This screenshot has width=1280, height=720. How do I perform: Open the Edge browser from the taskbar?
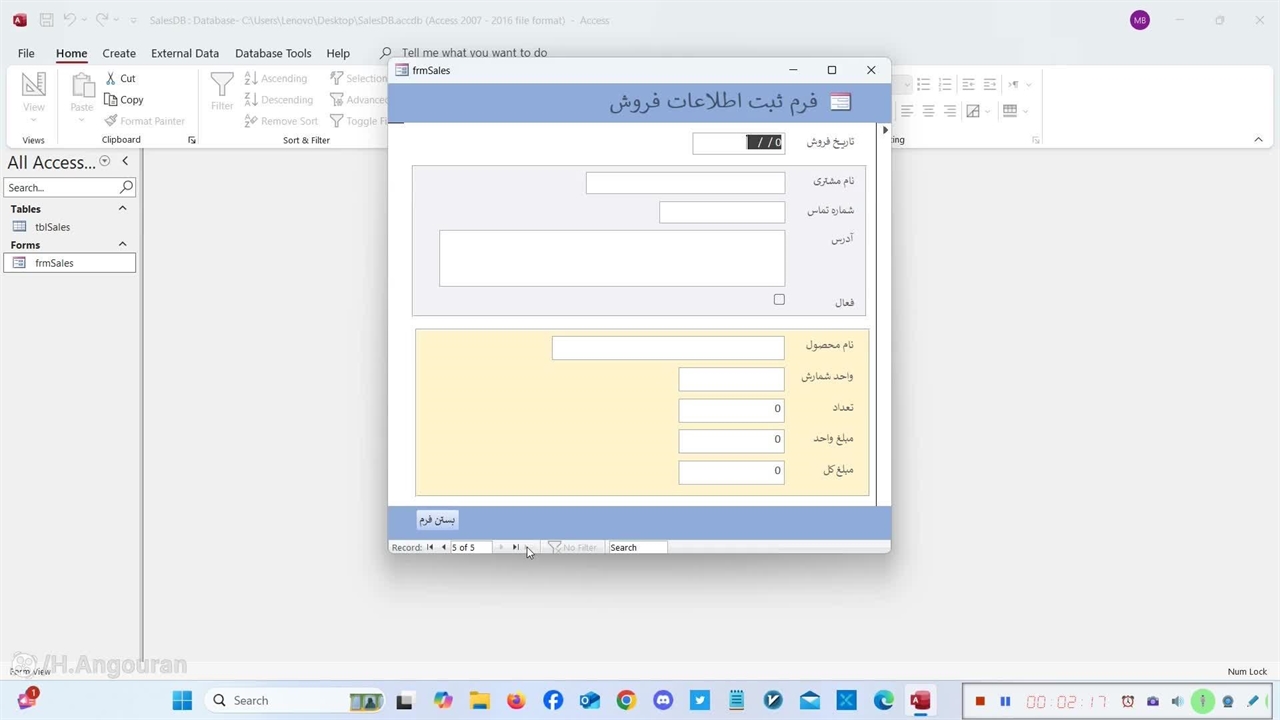pyautogui.click(x=884, y=701)
